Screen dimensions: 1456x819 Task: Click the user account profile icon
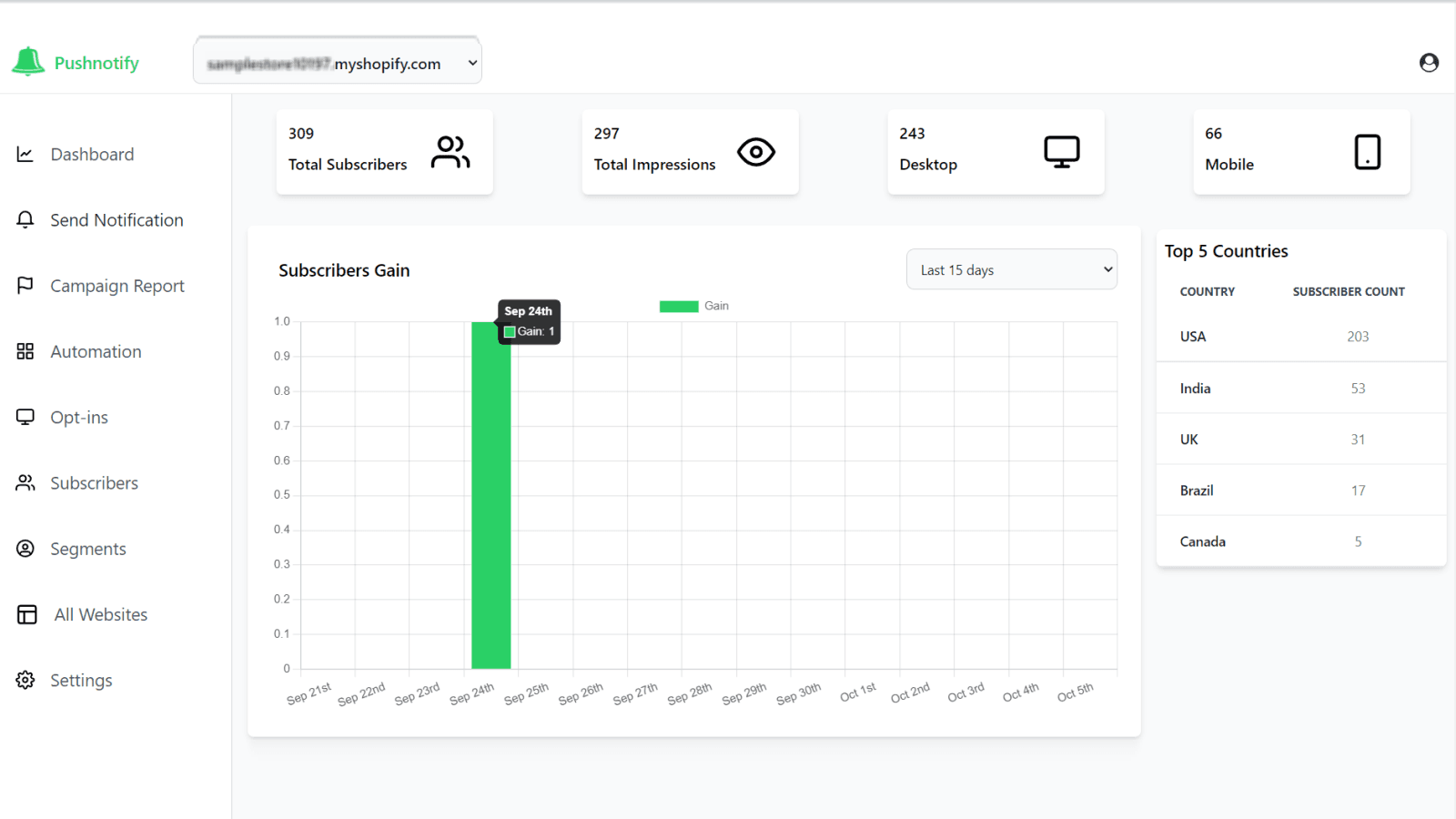[1429, 62]
